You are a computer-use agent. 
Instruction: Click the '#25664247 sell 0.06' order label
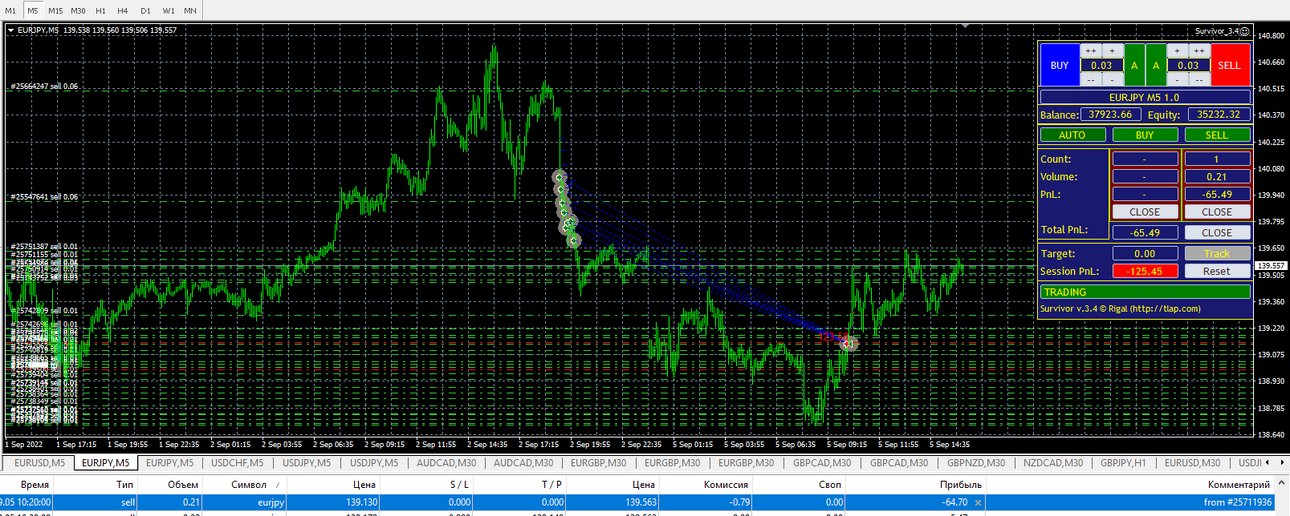(x=44, y=87)
